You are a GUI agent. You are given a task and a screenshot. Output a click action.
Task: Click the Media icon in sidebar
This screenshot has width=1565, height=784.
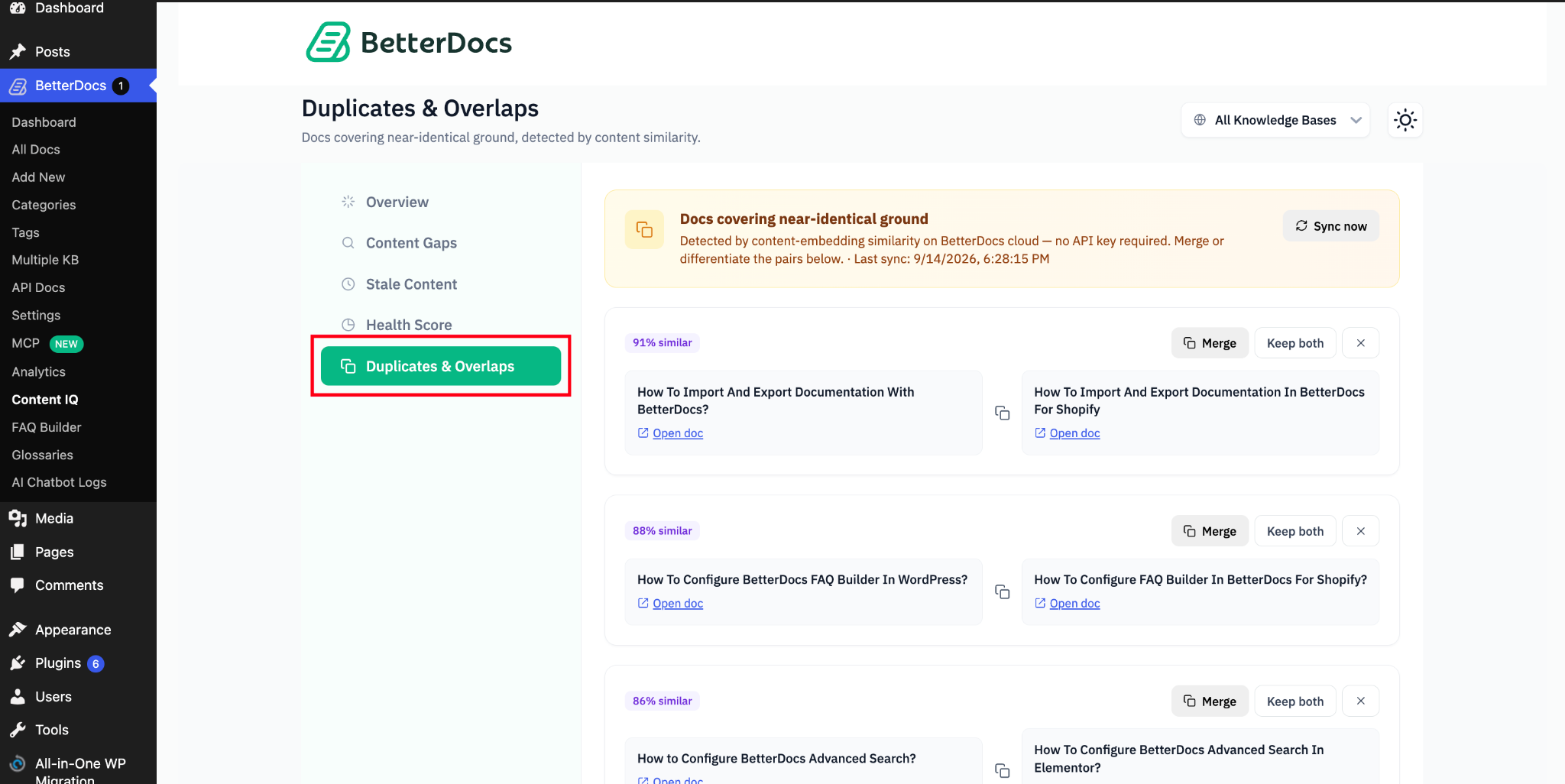[x=18, y=518]
